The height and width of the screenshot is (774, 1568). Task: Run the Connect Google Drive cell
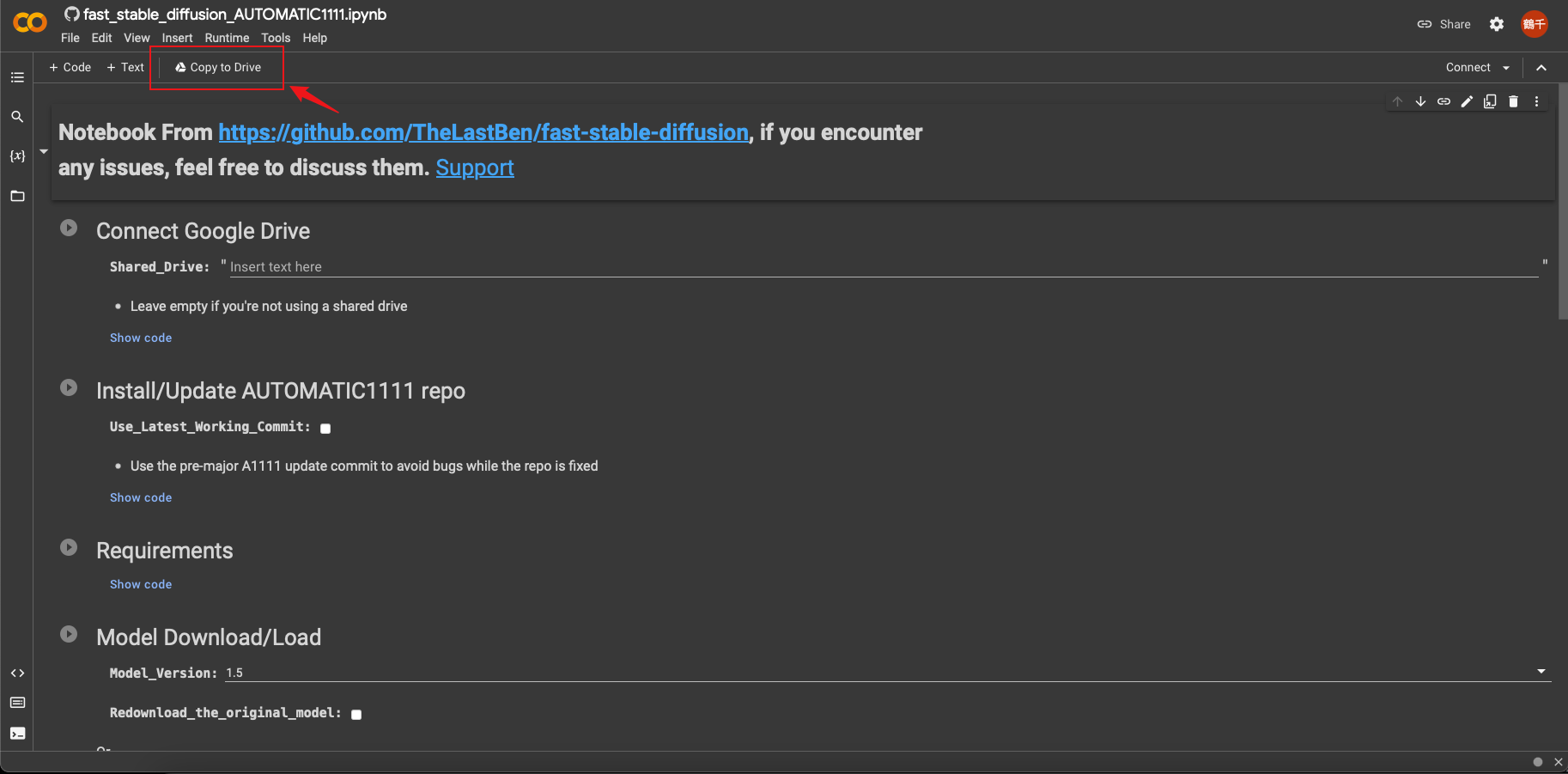(x=69, y=228)
